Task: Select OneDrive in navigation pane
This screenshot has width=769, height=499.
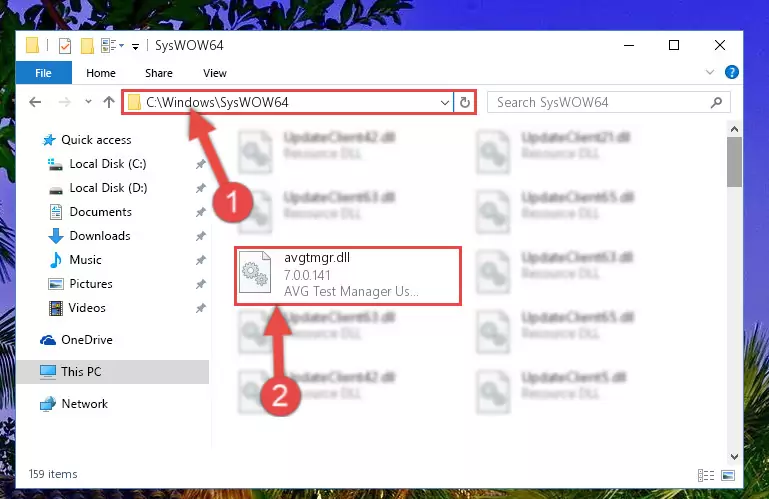Action: (77, 340)
